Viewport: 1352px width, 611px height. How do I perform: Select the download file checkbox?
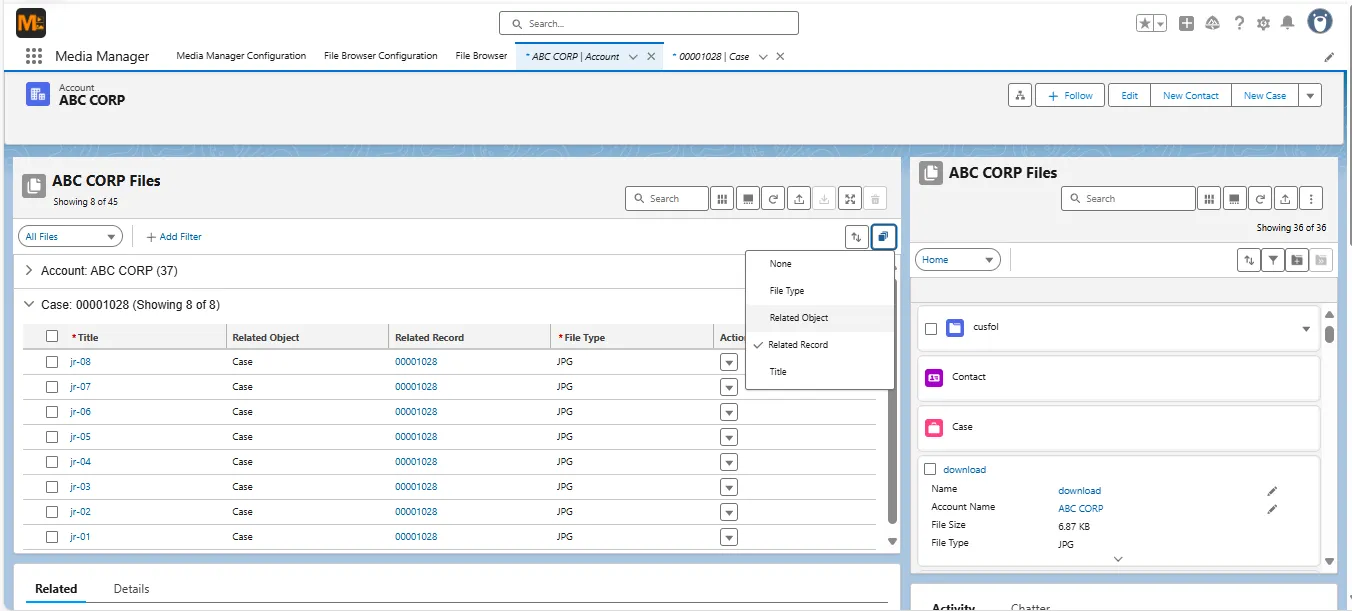[x=931, y=469]
